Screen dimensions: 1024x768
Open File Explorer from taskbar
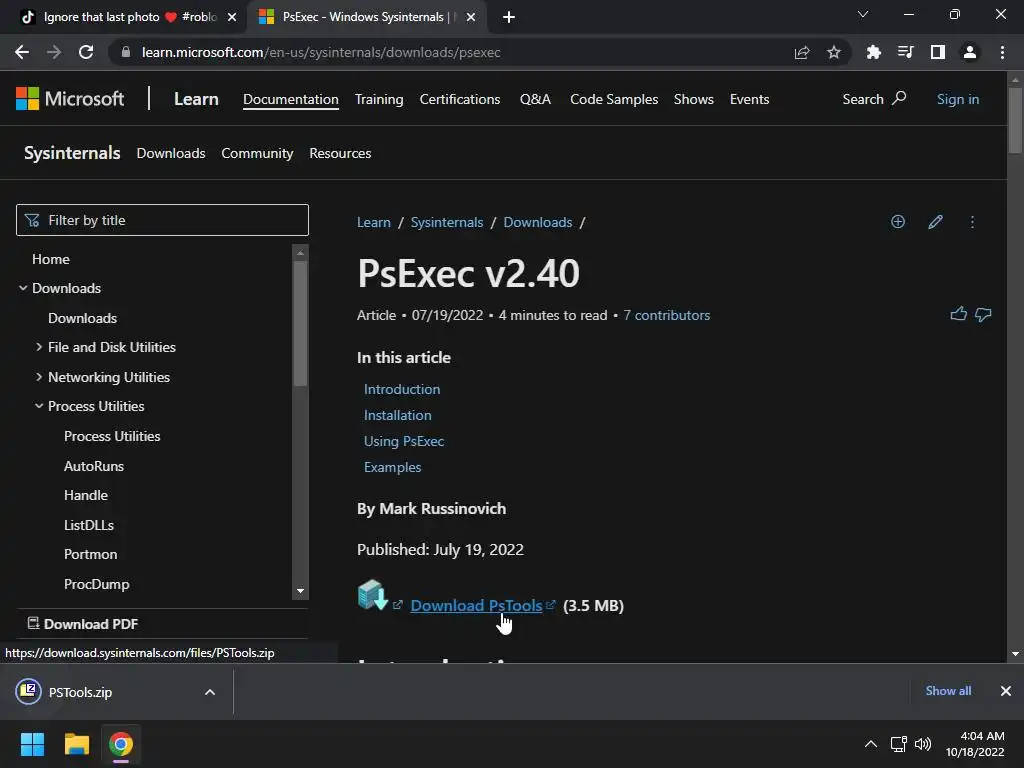76,744
